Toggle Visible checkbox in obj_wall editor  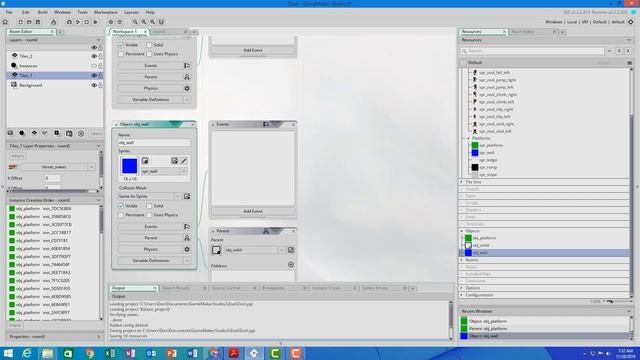tap(121, 206)
